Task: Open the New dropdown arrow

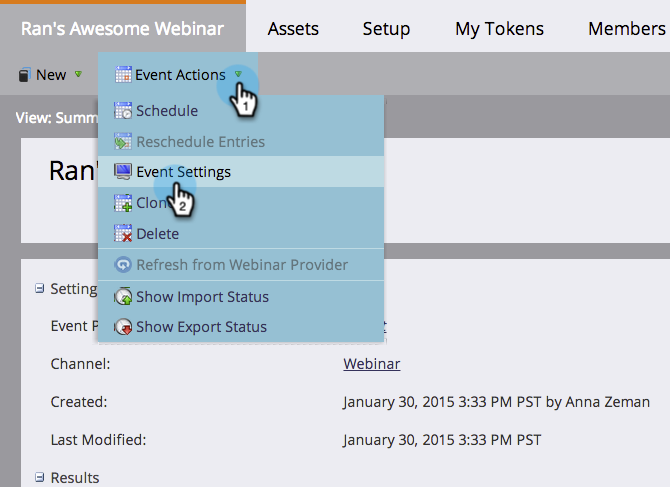Action: (78, 75)
